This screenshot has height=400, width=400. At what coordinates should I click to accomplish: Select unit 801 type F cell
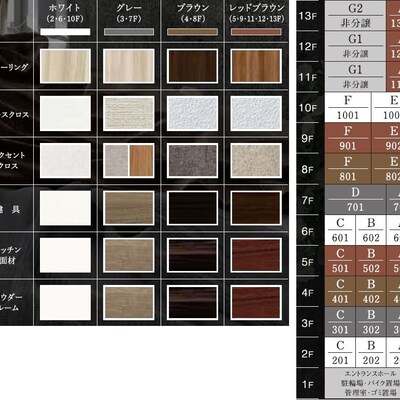[348, 169]
